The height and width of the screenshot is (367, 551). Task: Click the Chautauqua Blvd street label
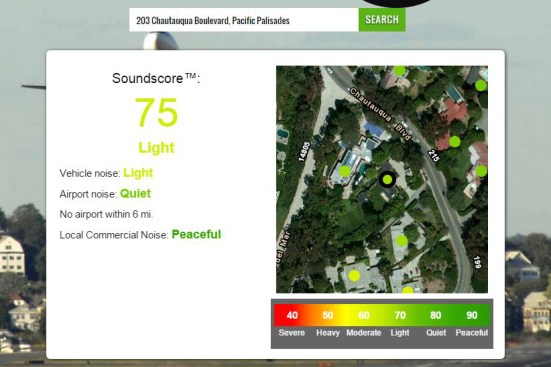[x=380, y=114]
